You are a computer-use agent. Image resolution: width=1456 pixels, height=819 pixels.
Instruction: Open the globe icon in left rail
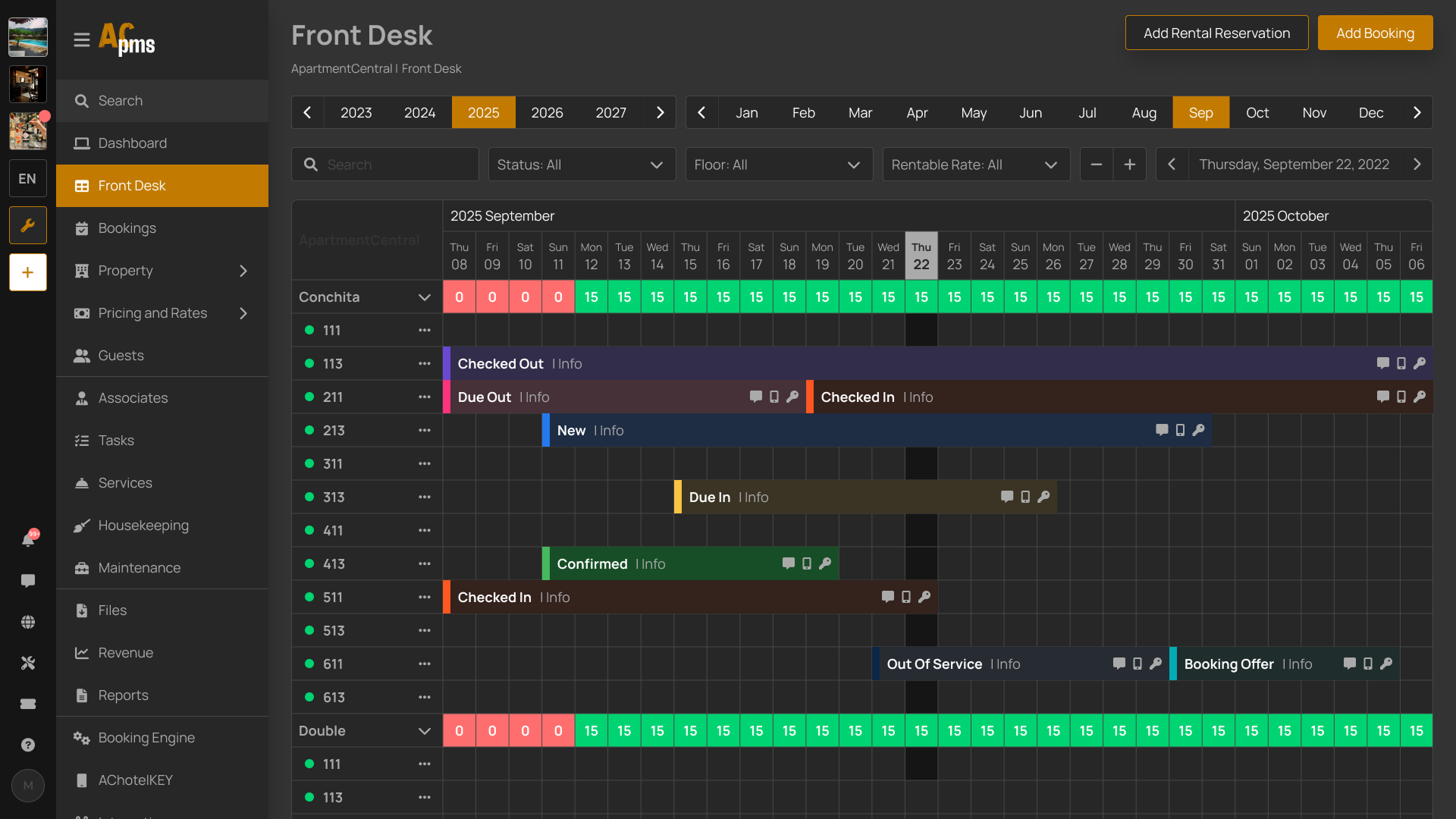click(28, 623)
